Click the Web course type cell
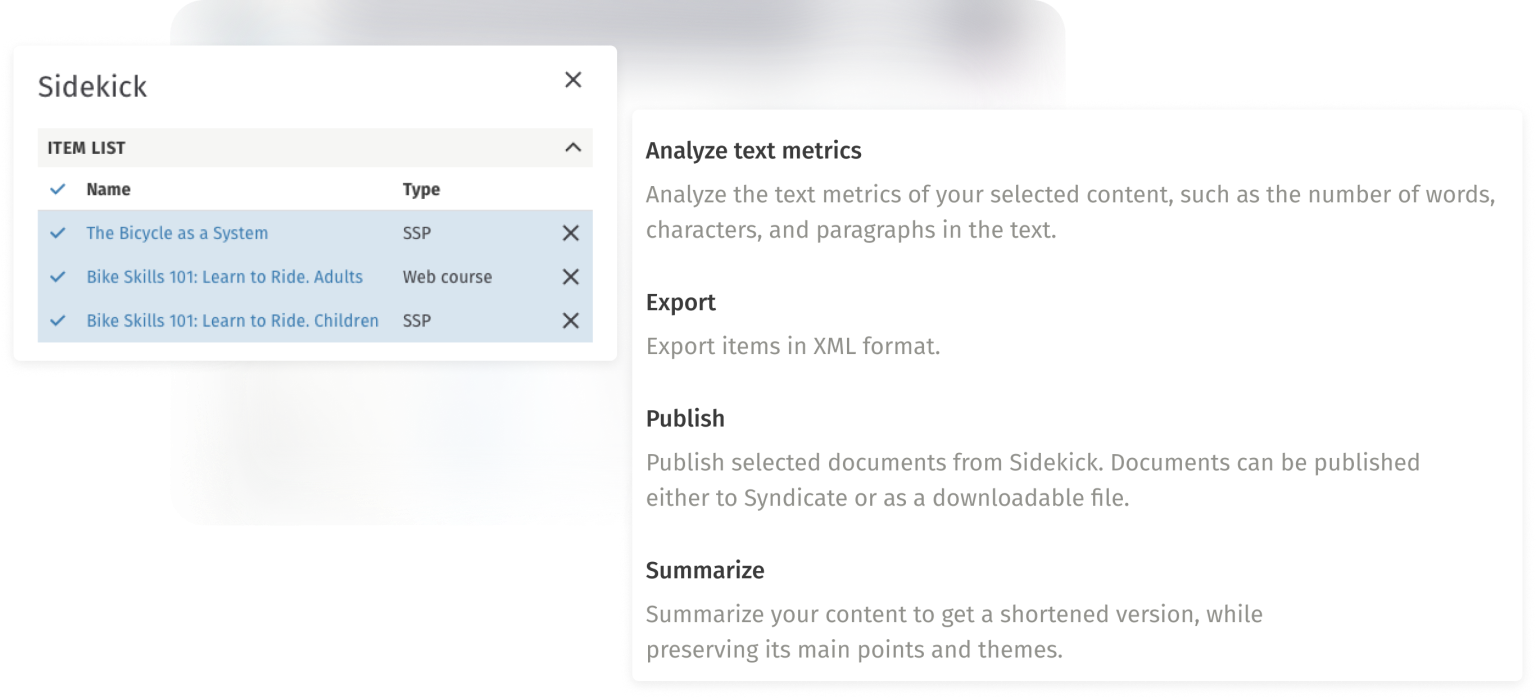Image resolution: width=1536 pixels, height=698 pixels. coord(447,277)
